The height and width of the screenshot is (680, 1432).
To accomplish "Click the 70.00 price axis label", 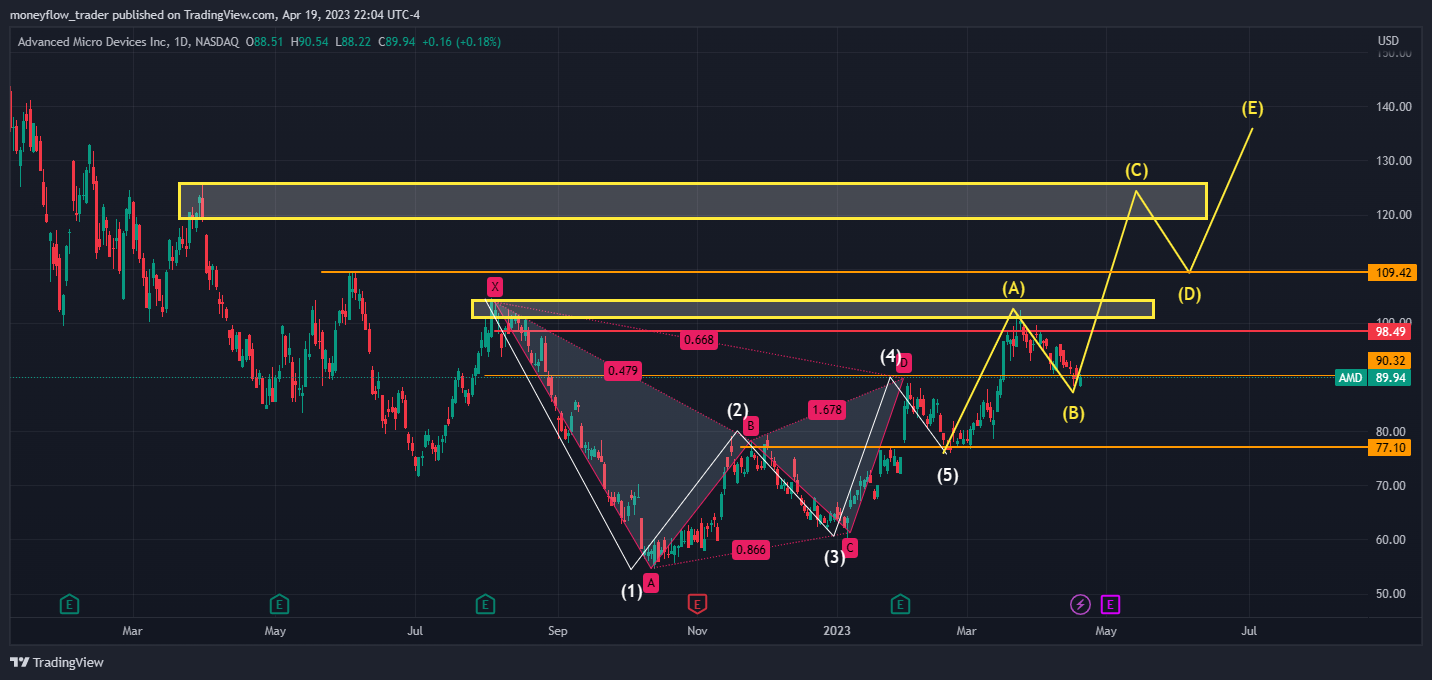I will pyautogui.click(x=1392, y=486).
